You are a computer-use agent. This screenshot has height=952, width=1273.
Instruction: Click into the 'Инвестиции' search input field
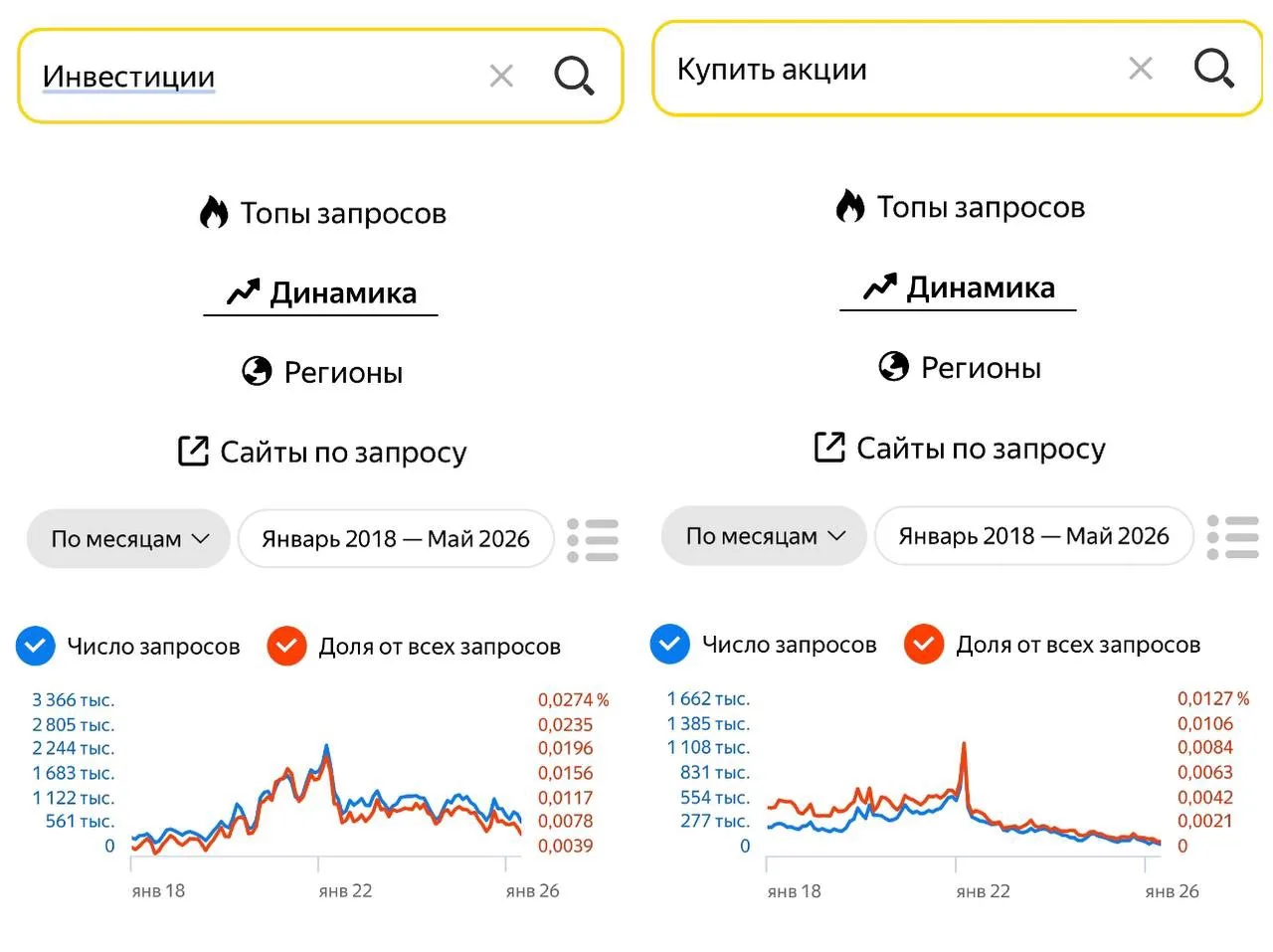(259, 76)
